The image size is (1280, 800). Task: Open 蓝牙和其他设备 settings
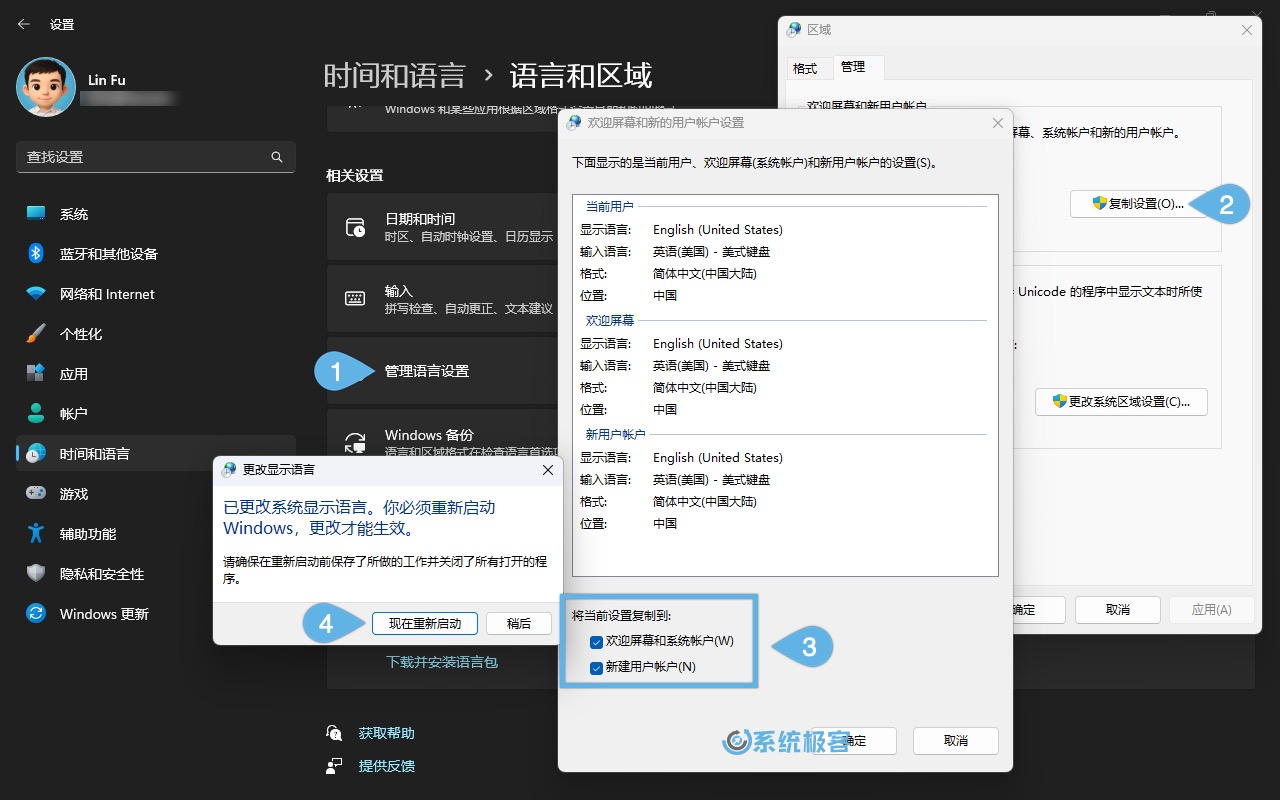point(156,254)
